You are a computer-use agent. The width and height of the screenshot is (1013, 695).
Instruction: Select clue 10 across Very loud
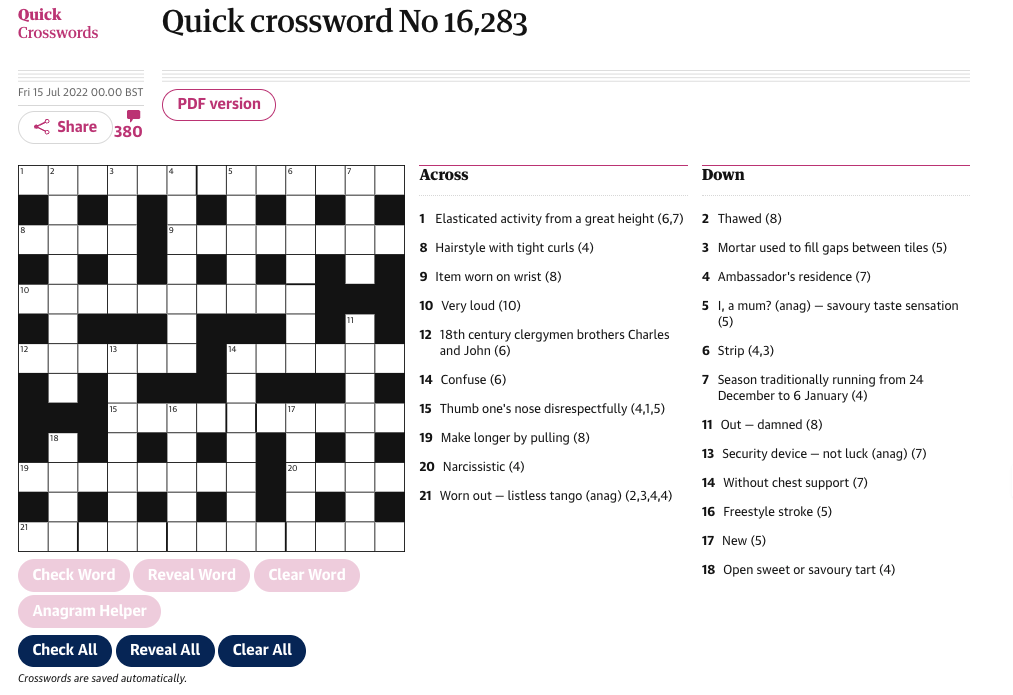(470, 306)
